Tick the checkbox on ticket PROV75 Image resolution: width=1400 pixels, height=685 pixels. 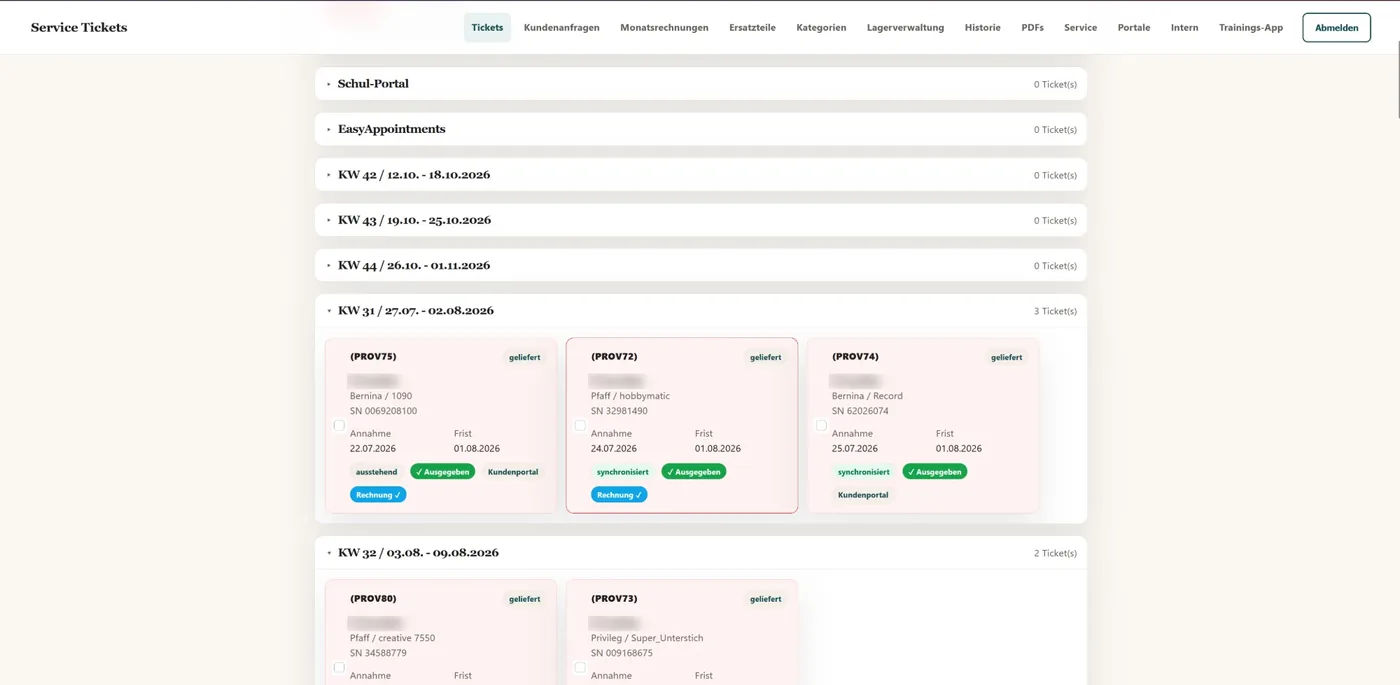tap(339, 425)
